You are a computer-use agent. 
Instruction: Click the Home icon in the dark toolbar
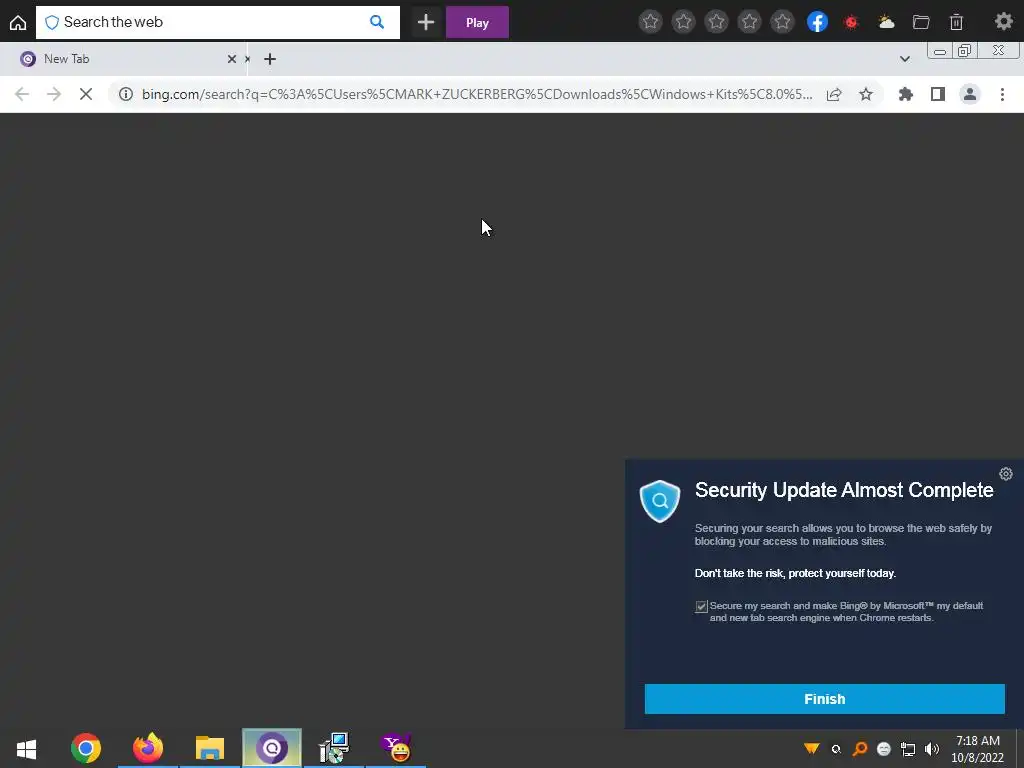click(18, 22)
